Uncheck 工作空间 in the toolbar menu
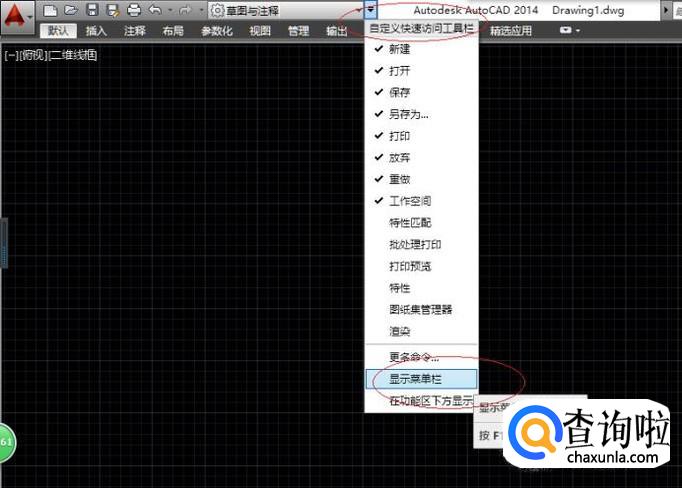The image size is (682, 488). (x=421, y=201)
